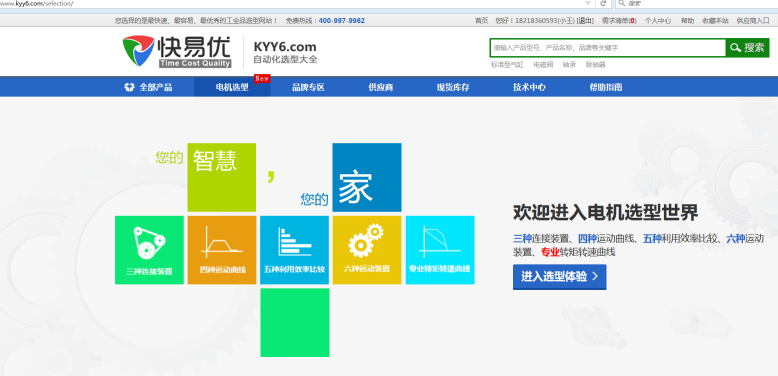Open the 专业转矩转速曲线 graph tile
The image size is (778, 376).
pos(440,250)
